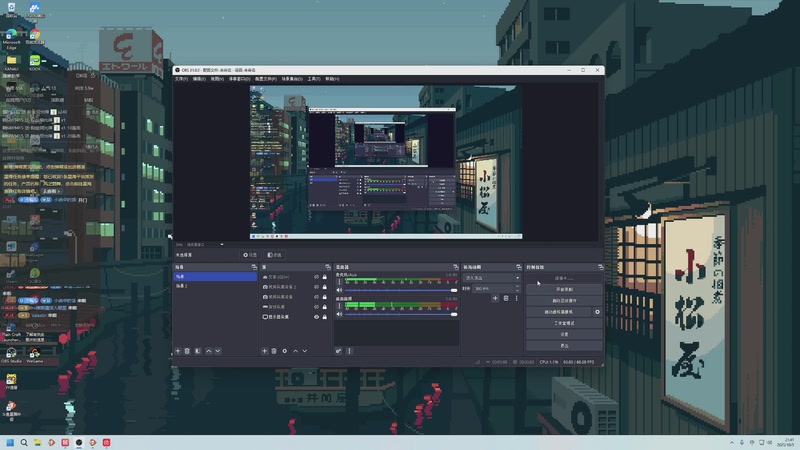Open scene filters icon in Scenes panel
The height and width of the screenshot is (450, 800).
tap(198, 351)
